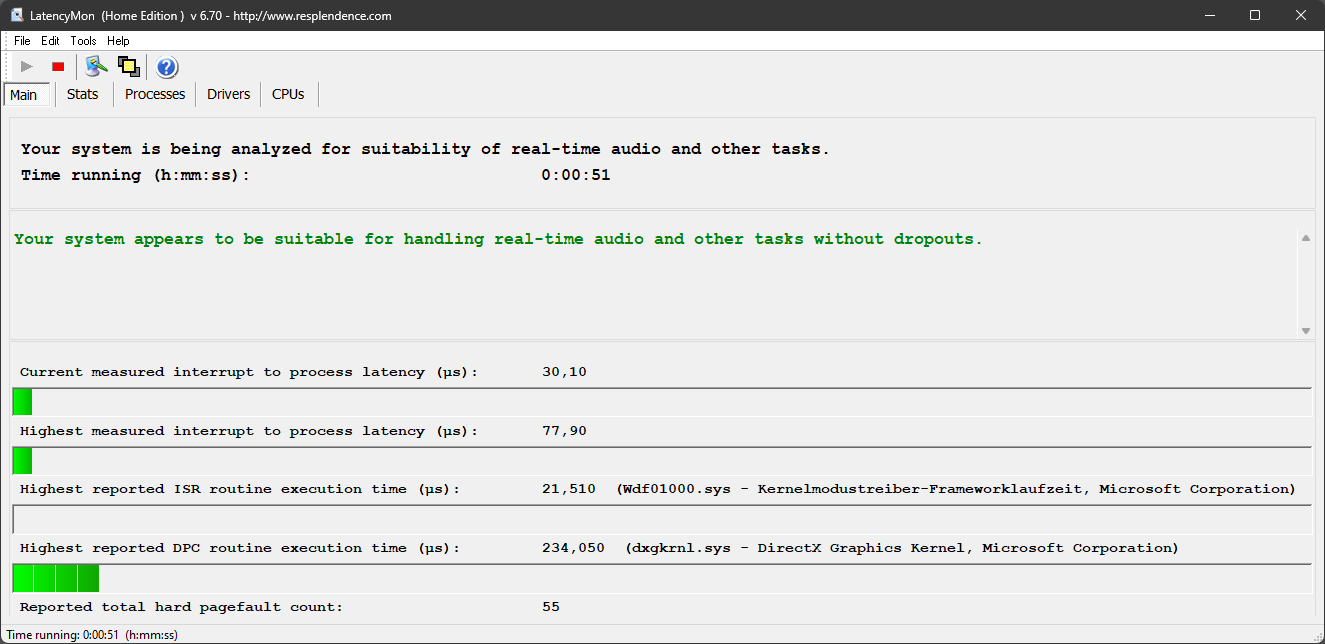Click the status bar time running text

click(92, 635)
